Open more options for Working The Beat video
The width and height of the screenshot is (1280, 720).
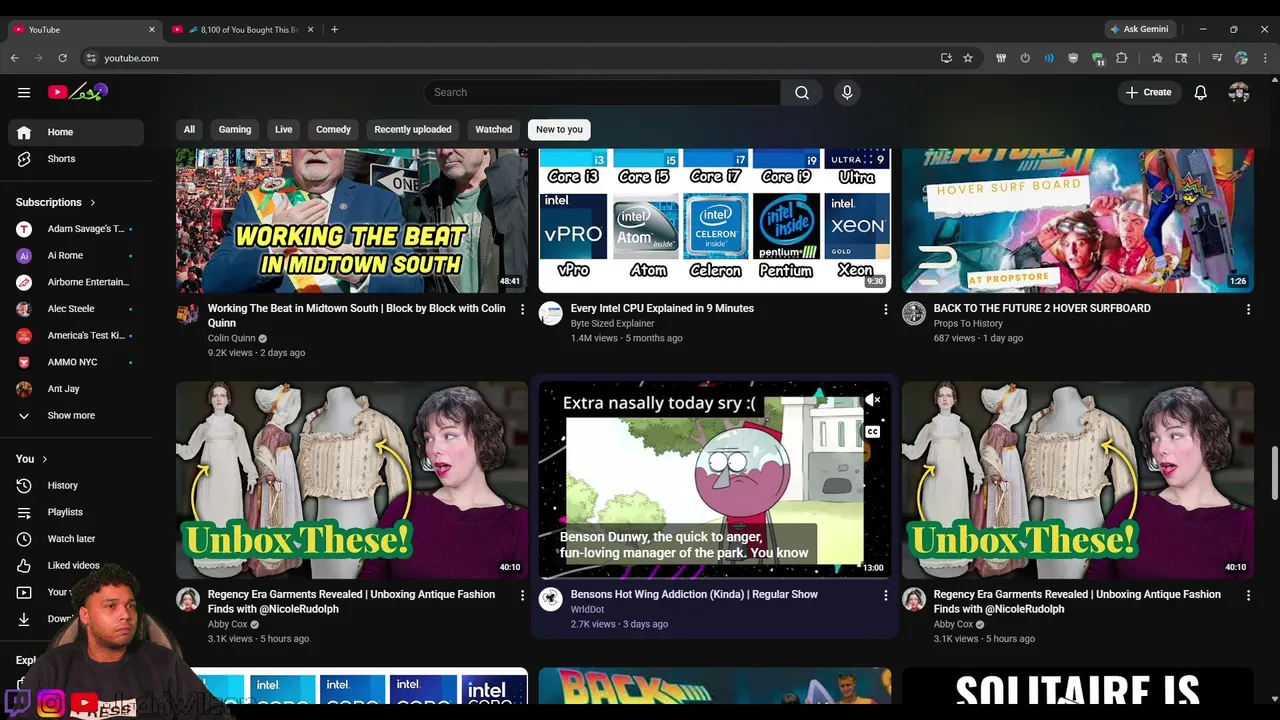(522, 310)
